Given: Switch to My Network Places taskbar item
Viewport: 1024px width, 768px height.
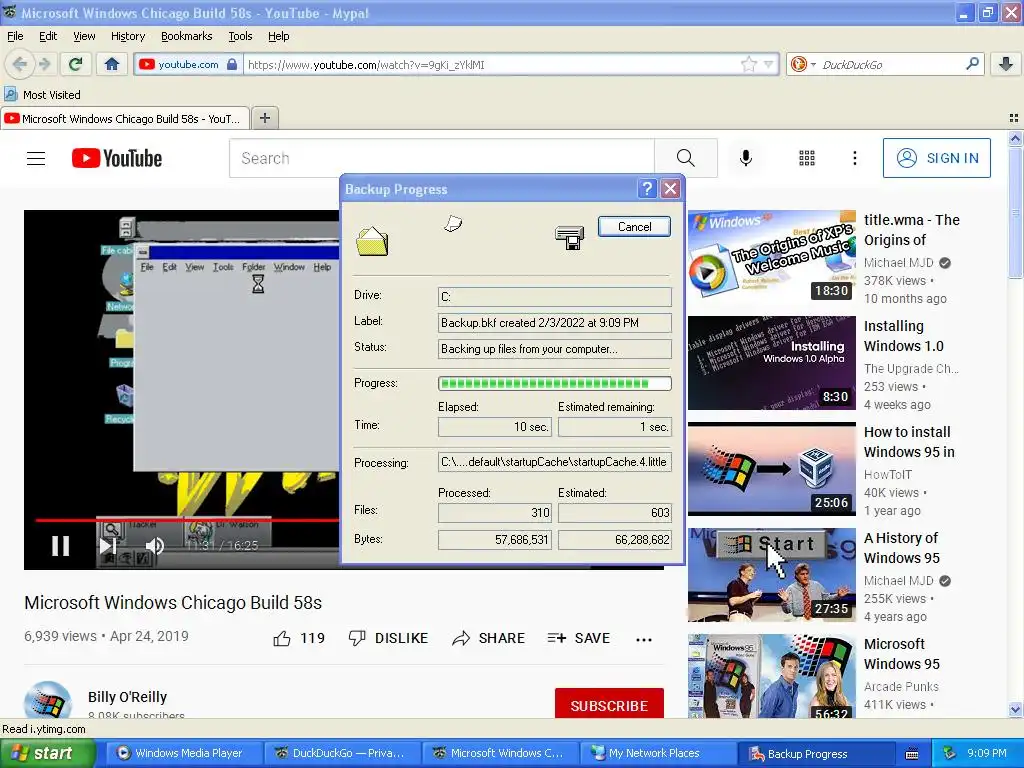Looking at the screenshot, I should tap(656, 753).
